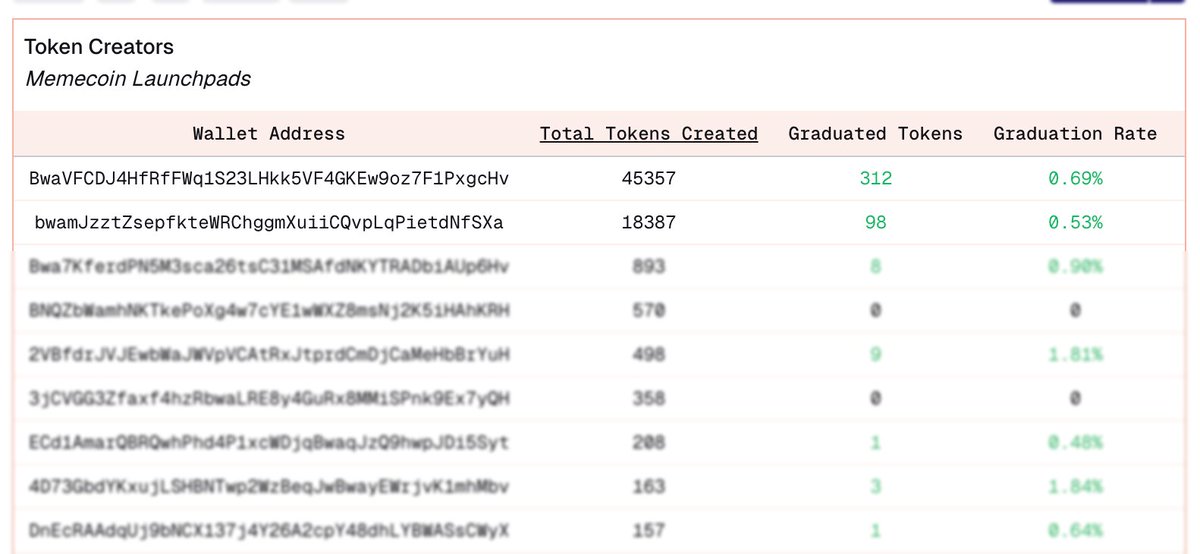Click graduation rate 0.69%
Image resolution: width=1200 pixels, height=554 pixels.
pyautogui.click(x=1075, y=179)
